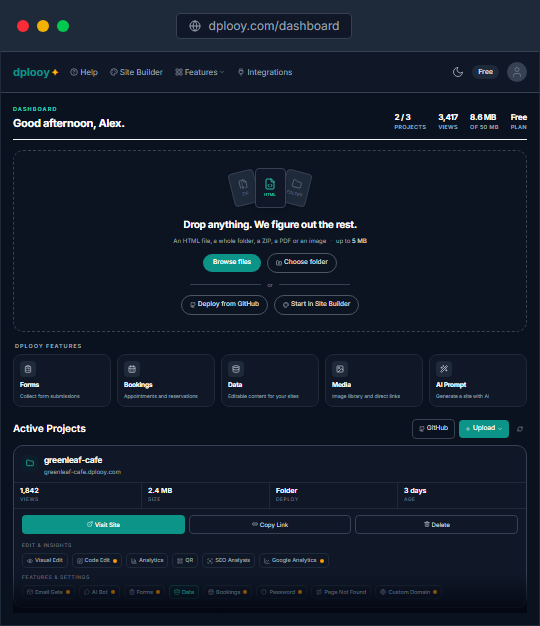Click the 8.6 MB storage stat
Image resolution: width=540 pixels, height=626 pixels.
click(484, 121)
